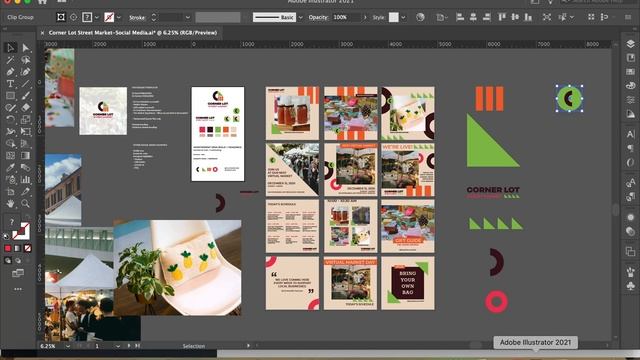Activate the Free Transform tool
This screenshot has height=360, width=640.
[26, 131]
